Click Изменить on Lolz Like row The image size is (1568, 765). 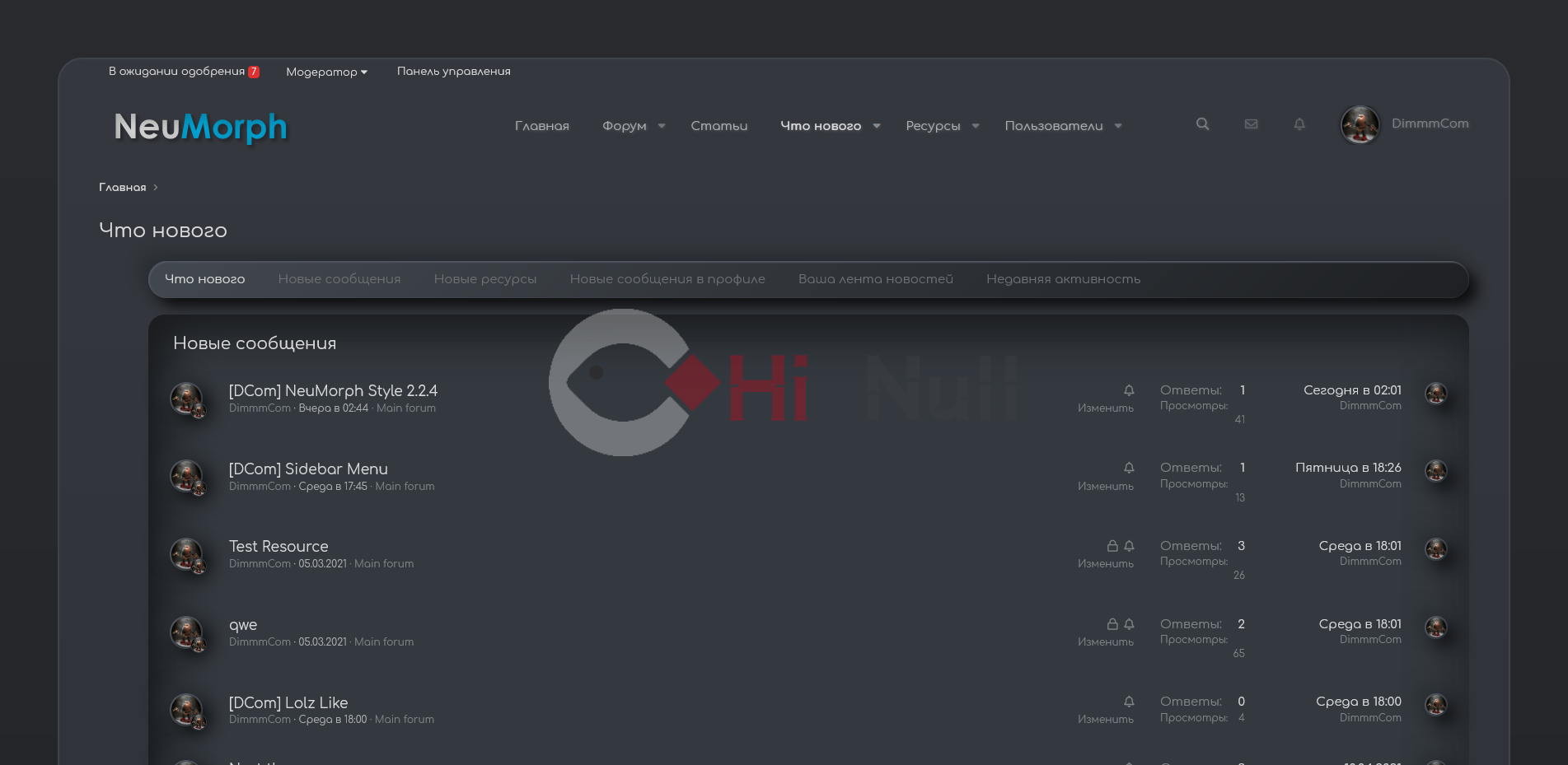[1106, 720]
